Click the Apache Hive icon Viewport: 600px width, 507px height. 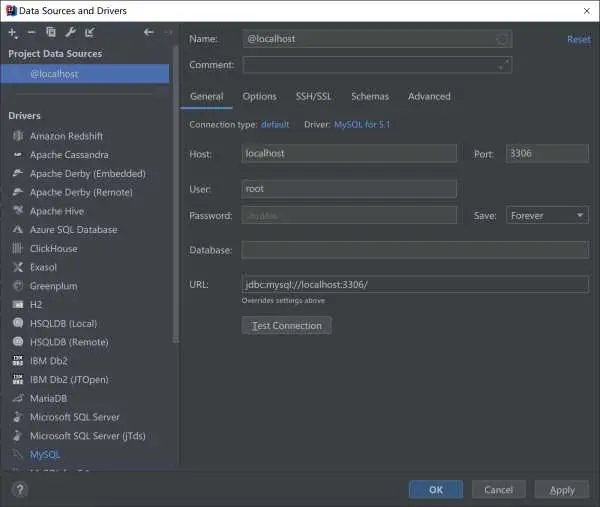[x=18, y=210]
